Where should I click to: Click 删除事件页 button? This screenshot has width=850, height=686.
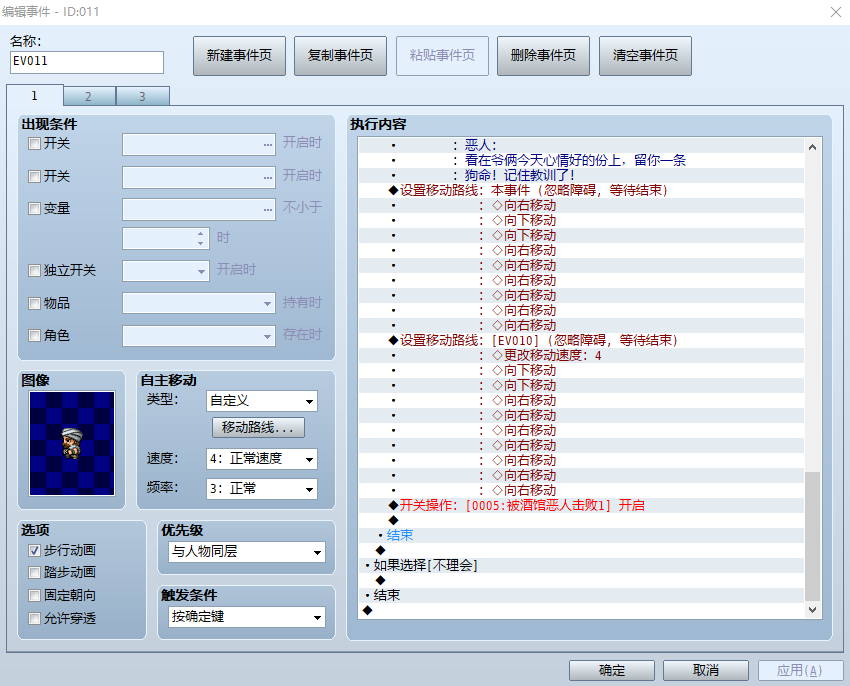pos(543,55)
